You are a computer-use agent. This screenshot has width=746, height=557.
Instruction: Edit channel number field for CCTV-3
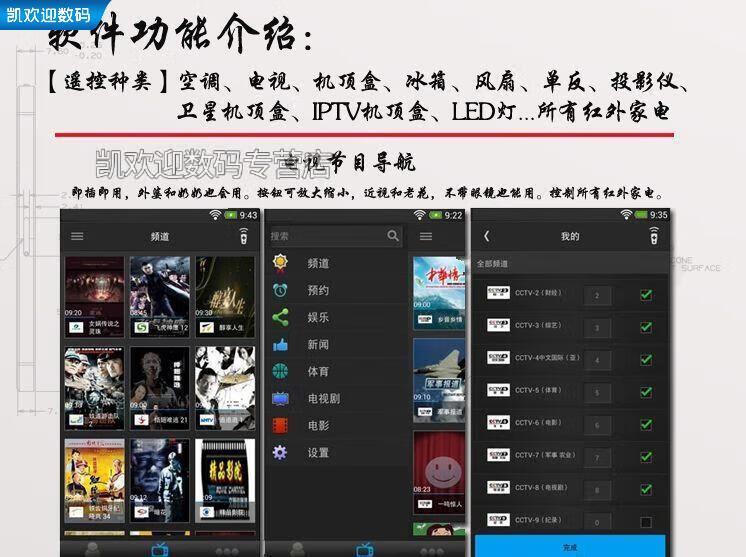(597, 328)
